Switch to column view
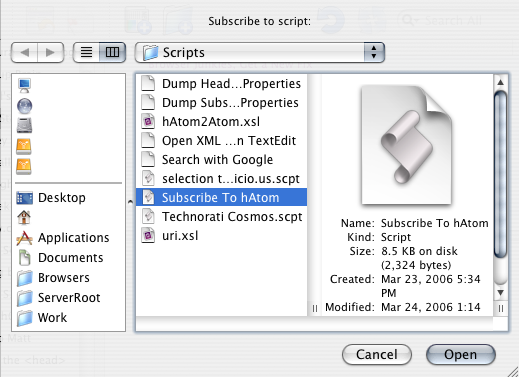The width and height of the screenshot is (519, 377). pyautogui.click(x=112, y=52)
